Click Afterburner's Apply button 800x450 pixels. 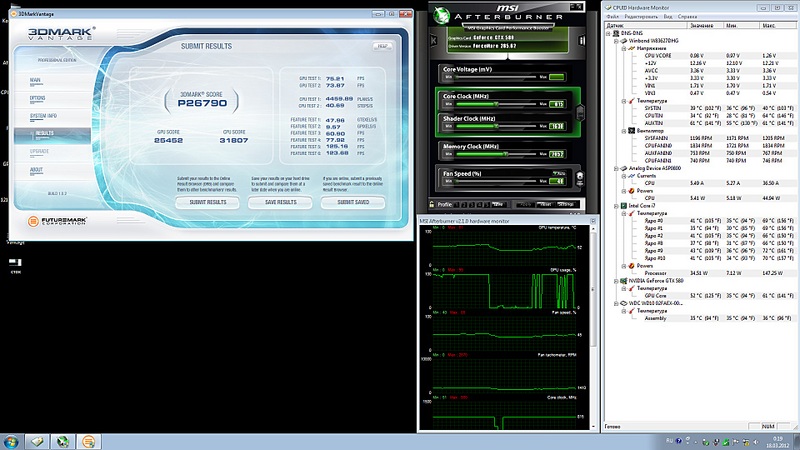point(525,205)
